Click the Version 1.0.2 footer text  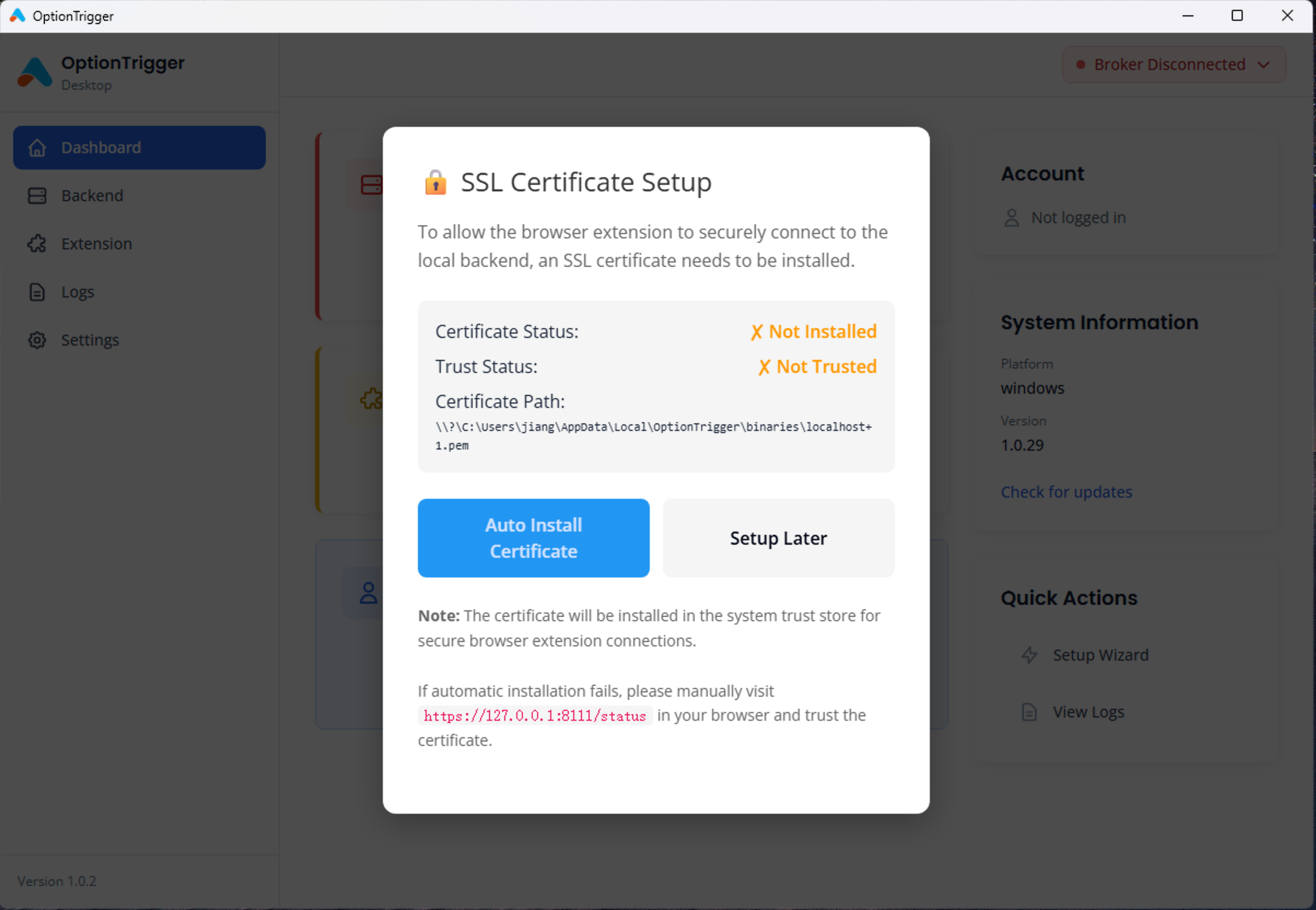tap(56, 881)
